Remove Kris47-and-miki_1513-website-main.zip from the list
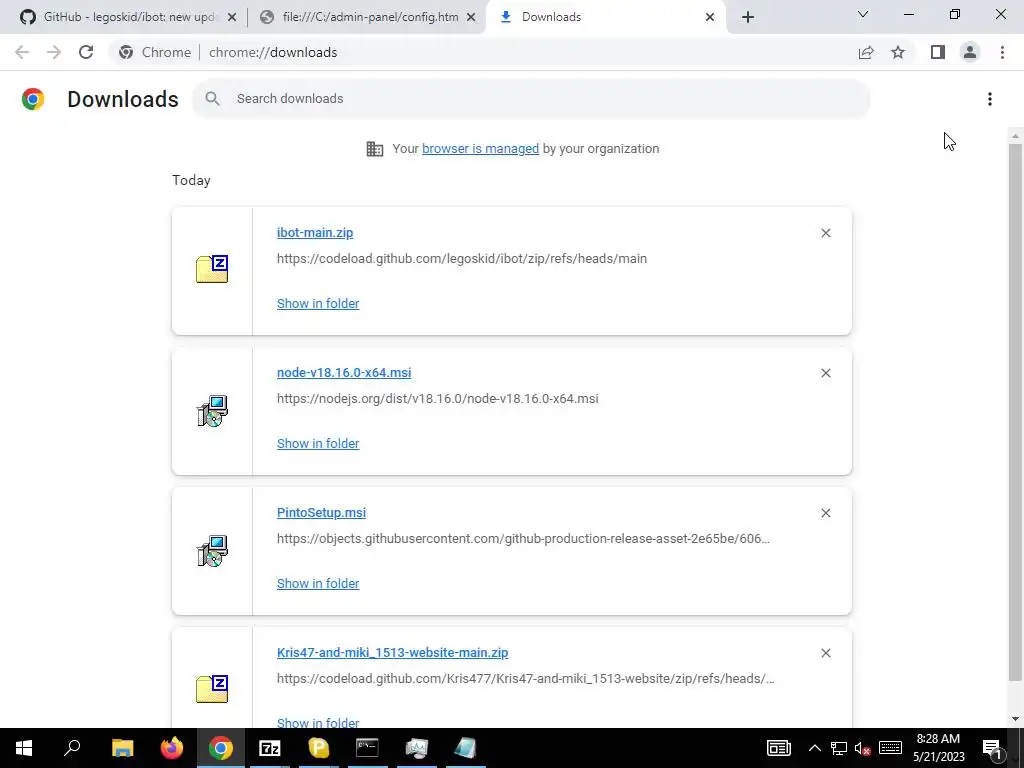Image resolution: width=1024 pixels, height=768 pixels. click(x=825, y=653)
